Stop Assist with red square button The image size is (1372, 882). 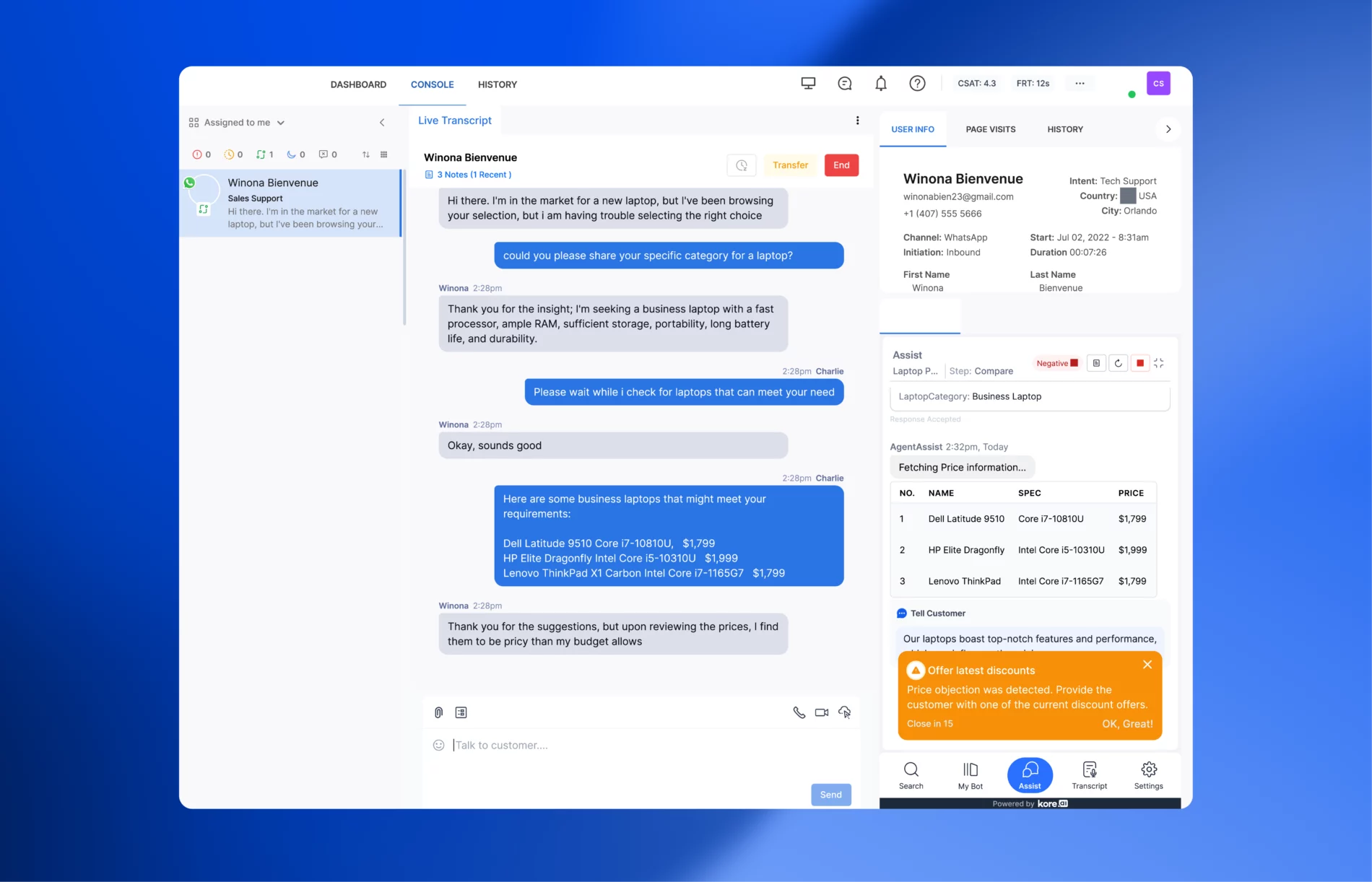coord(1140,363)
